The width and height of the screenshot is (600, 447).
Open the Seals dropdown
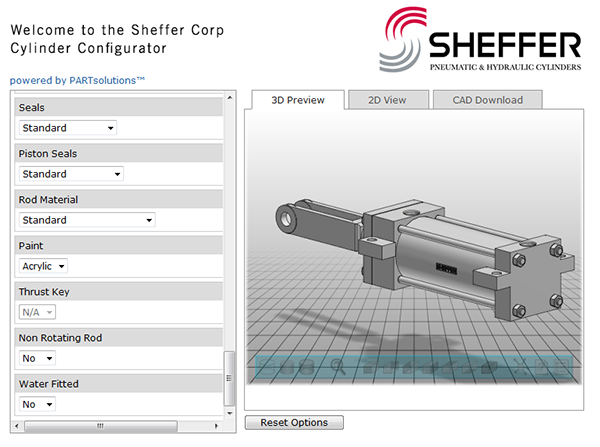click(x=68, y=128)
